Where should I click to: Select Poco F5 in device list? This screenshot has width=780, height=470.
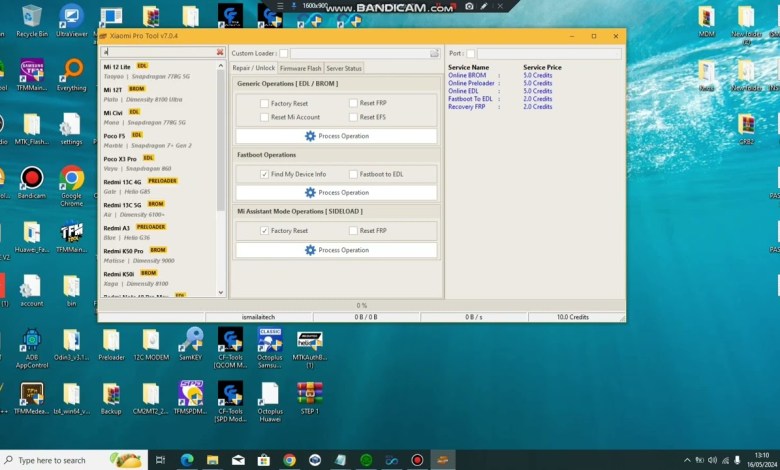[159, 140]
